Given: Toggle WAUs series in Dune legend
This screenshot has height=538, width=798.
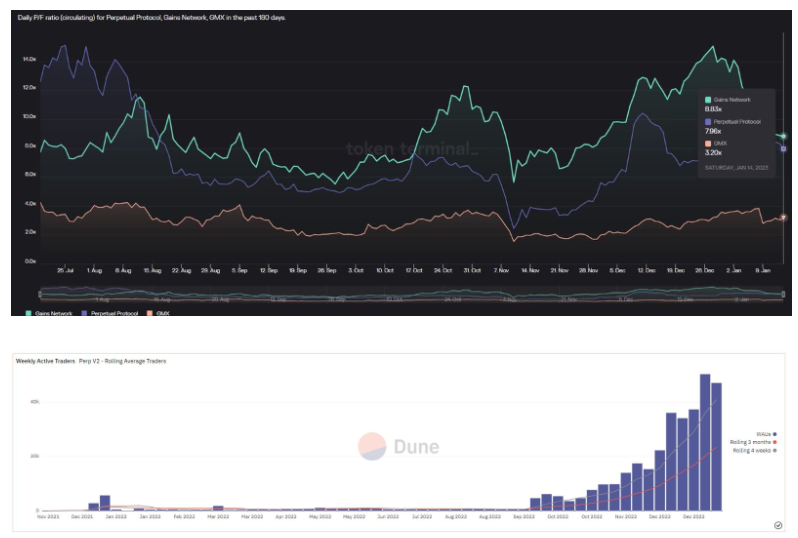Looking at the screenshot, I should [766, 434].
